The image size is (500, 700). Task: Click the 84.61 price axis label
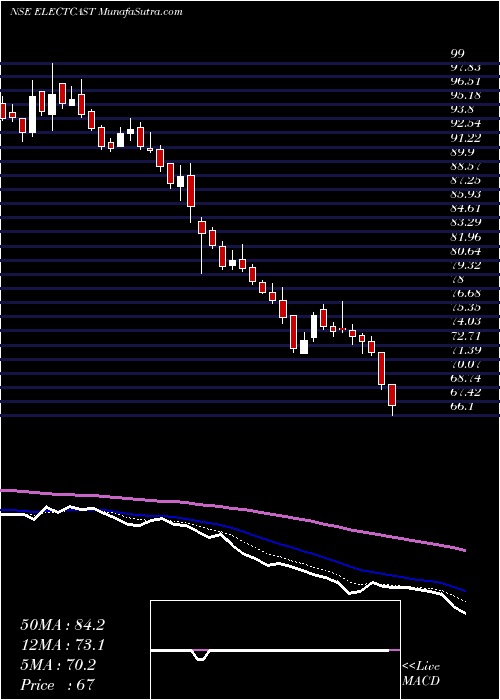pyautogui.click(x=466, y=208)
